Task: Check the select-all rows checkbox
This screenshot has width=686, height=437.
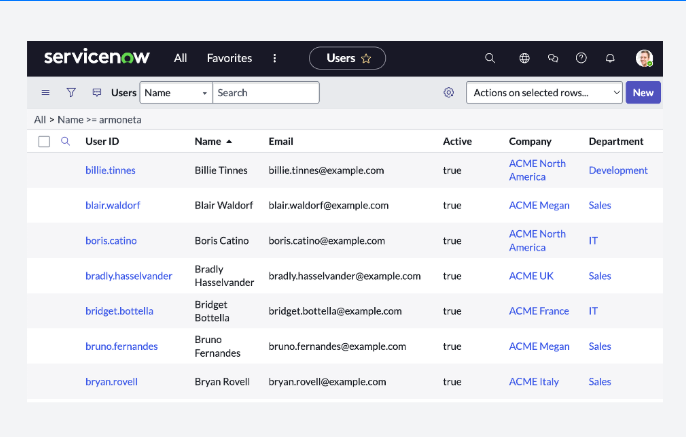Action: [x=44, y=141]
